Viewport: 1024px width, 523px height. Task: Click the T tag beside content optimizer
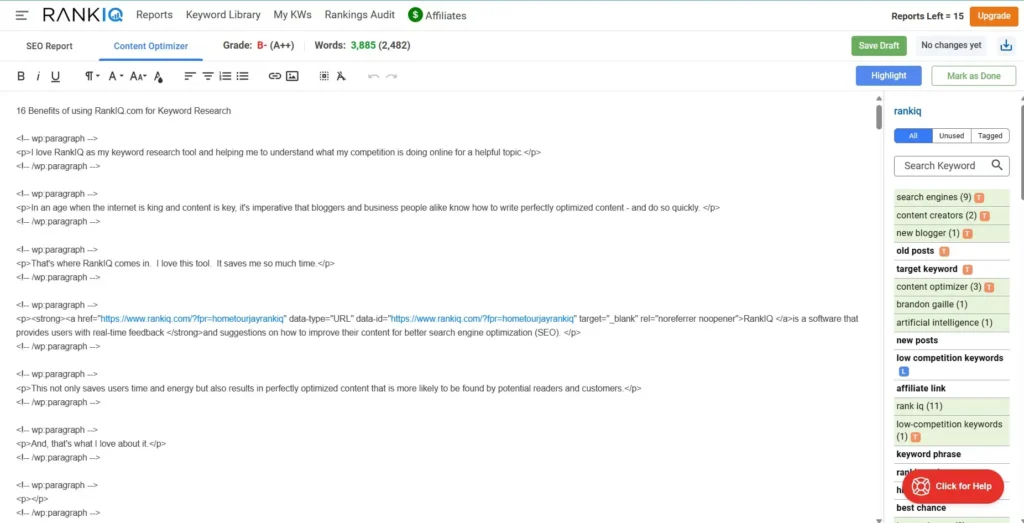coord(989,287)
